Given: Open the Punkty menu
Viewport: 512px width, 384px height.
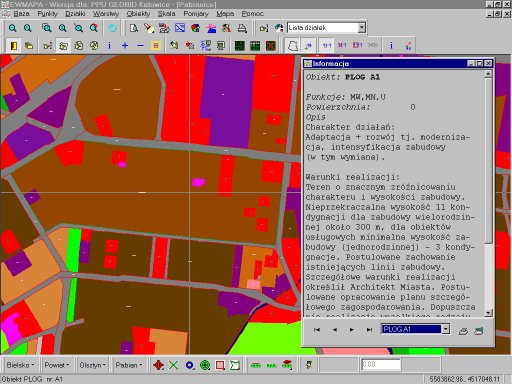Looking at the screenshot, I should click(47, 14).
